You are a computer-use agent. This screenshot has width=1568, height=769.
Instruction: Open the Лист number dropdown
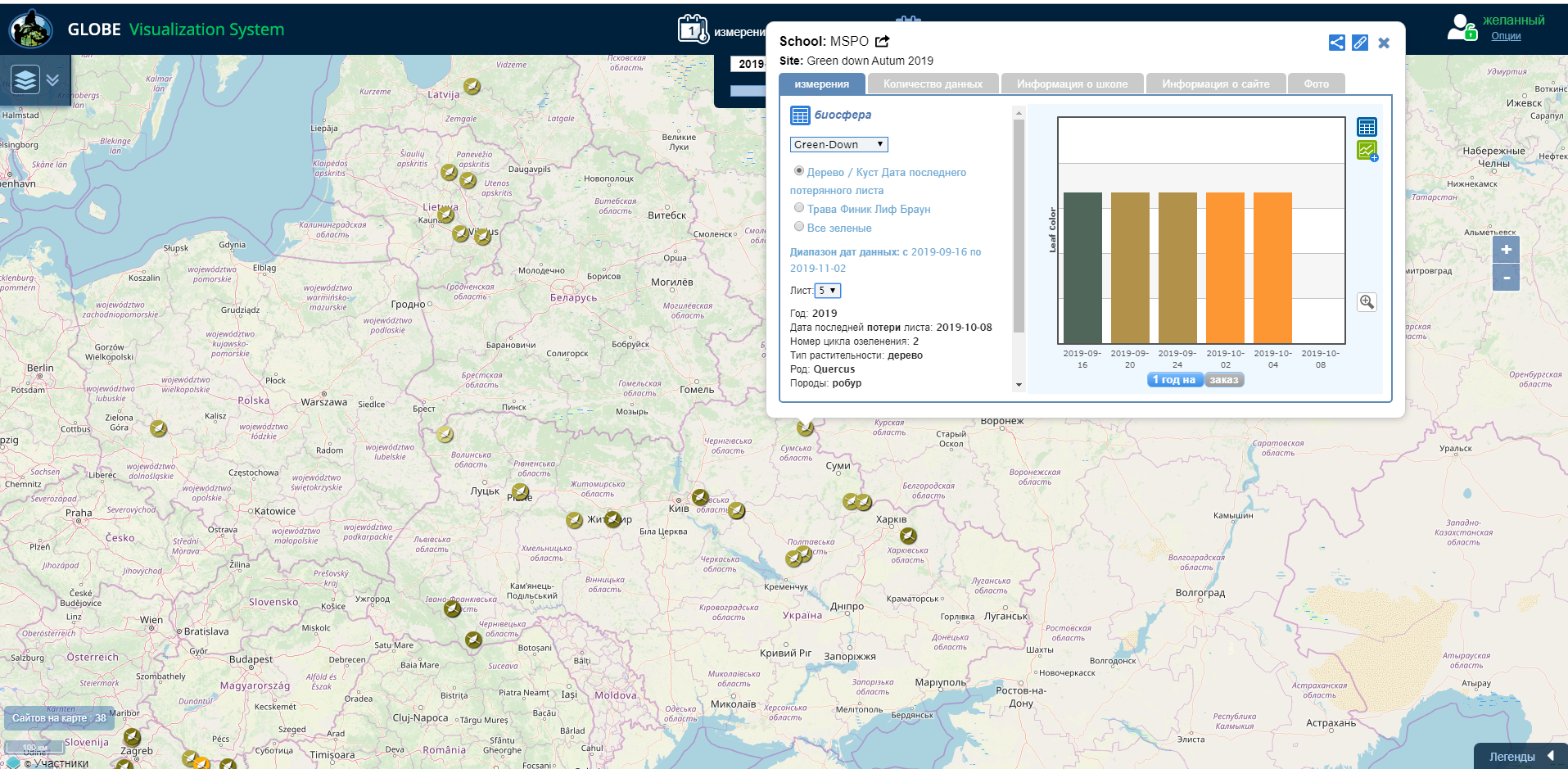[828, 291]
